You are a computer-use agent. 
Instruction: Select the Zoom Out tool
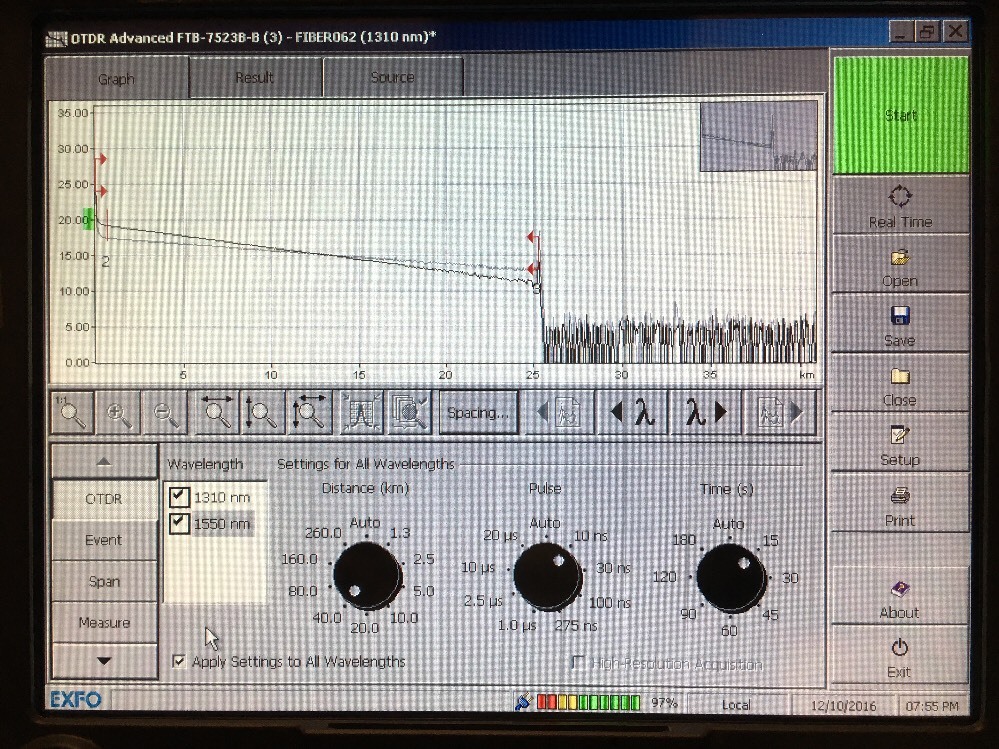pyautogui.click(x=165, y=411)
